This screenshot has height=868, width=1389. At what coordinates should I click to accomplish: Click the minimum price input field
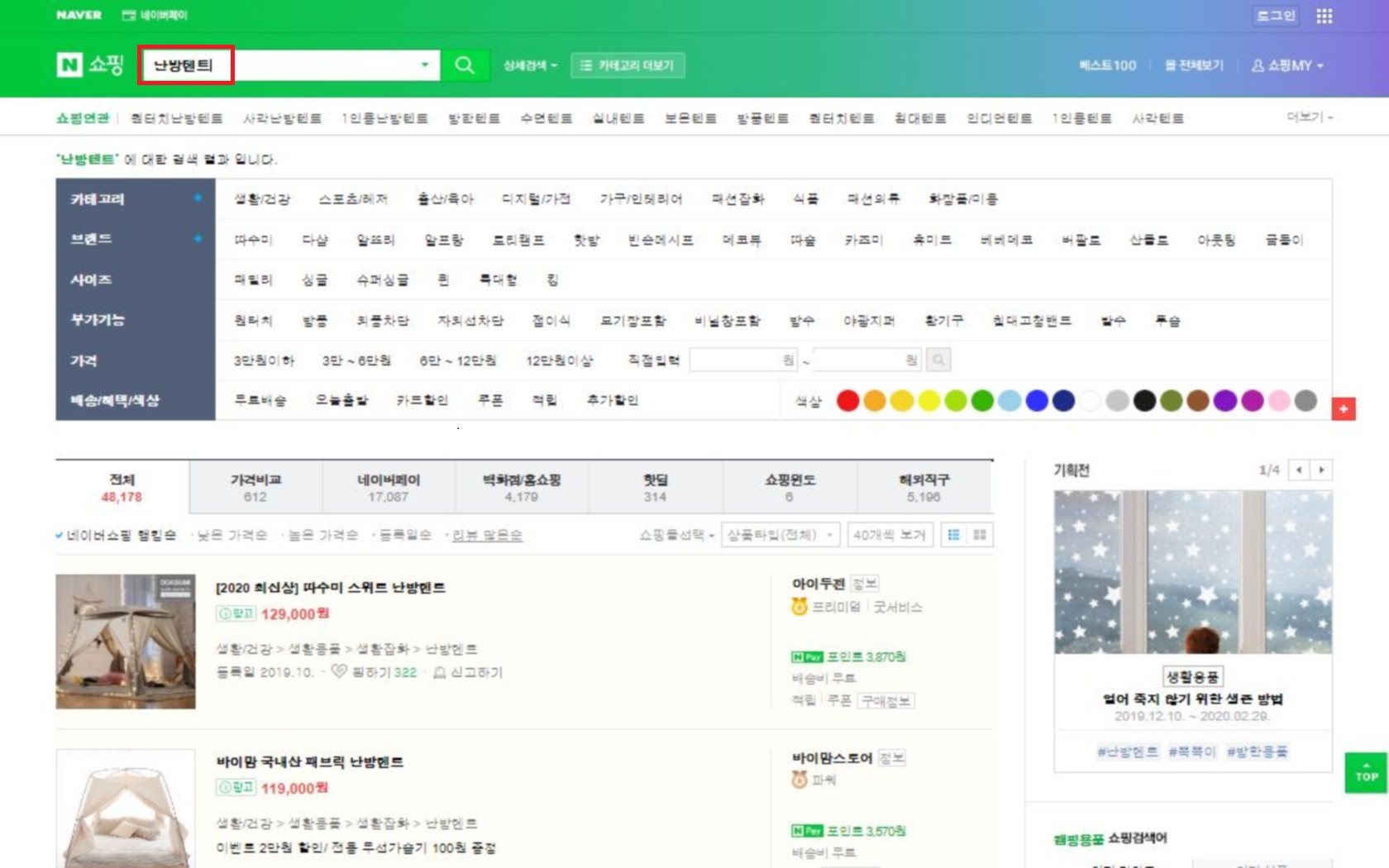744,360
